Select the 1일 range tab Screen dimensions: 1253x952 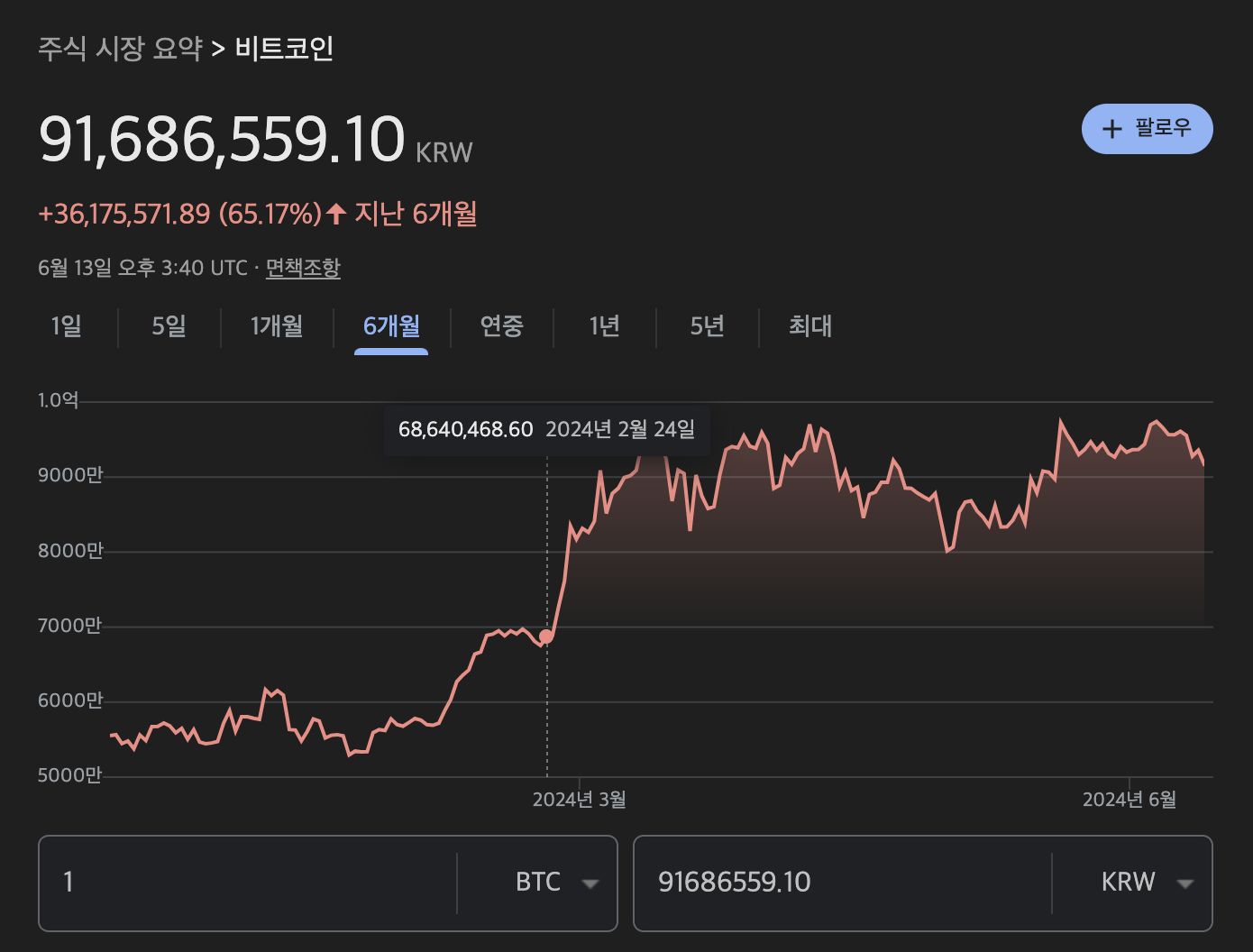67,326
